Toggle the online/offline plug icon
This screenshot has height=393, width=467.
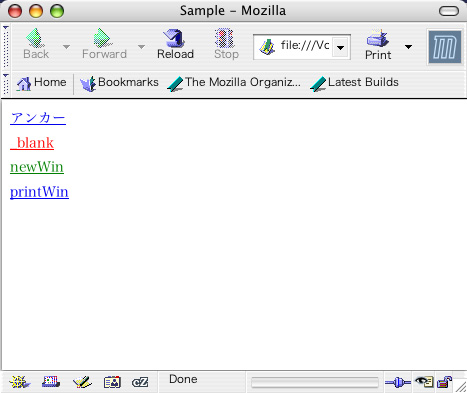pos(398,382)
